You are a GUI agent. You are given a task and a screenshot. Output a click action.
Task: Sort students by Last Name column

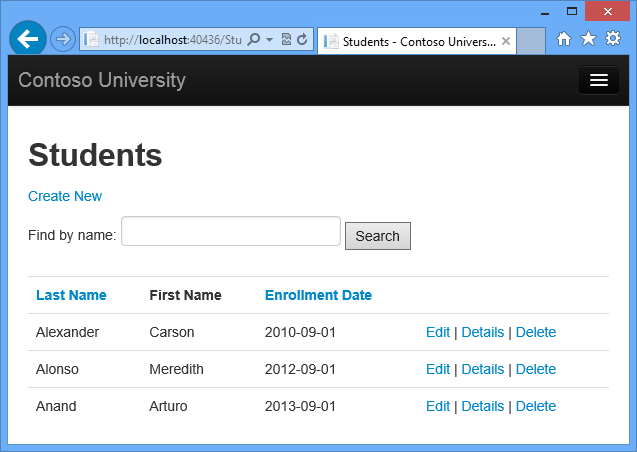(71, 295)
